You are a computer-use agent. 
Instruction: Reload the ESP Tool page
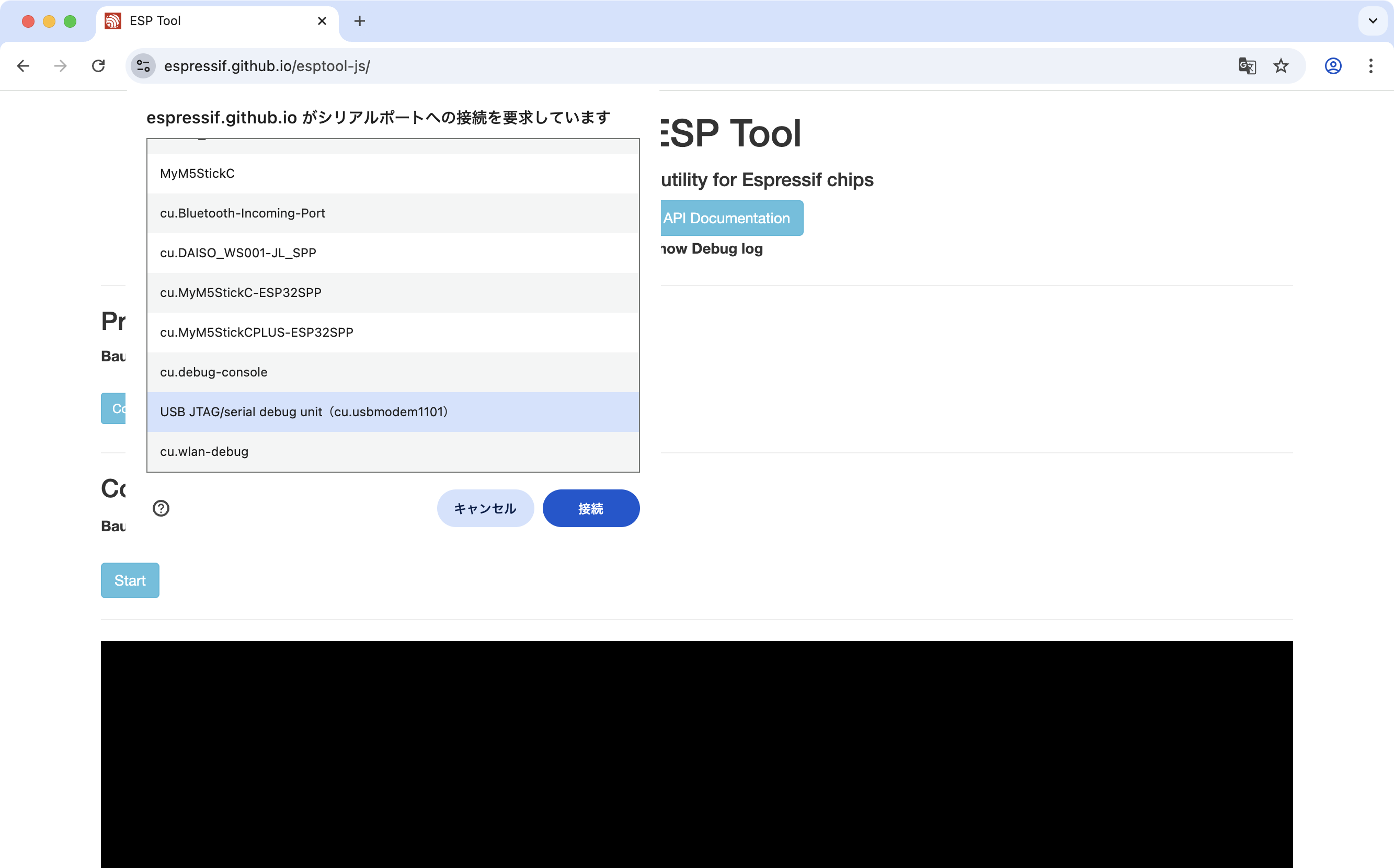pos(98,66)
